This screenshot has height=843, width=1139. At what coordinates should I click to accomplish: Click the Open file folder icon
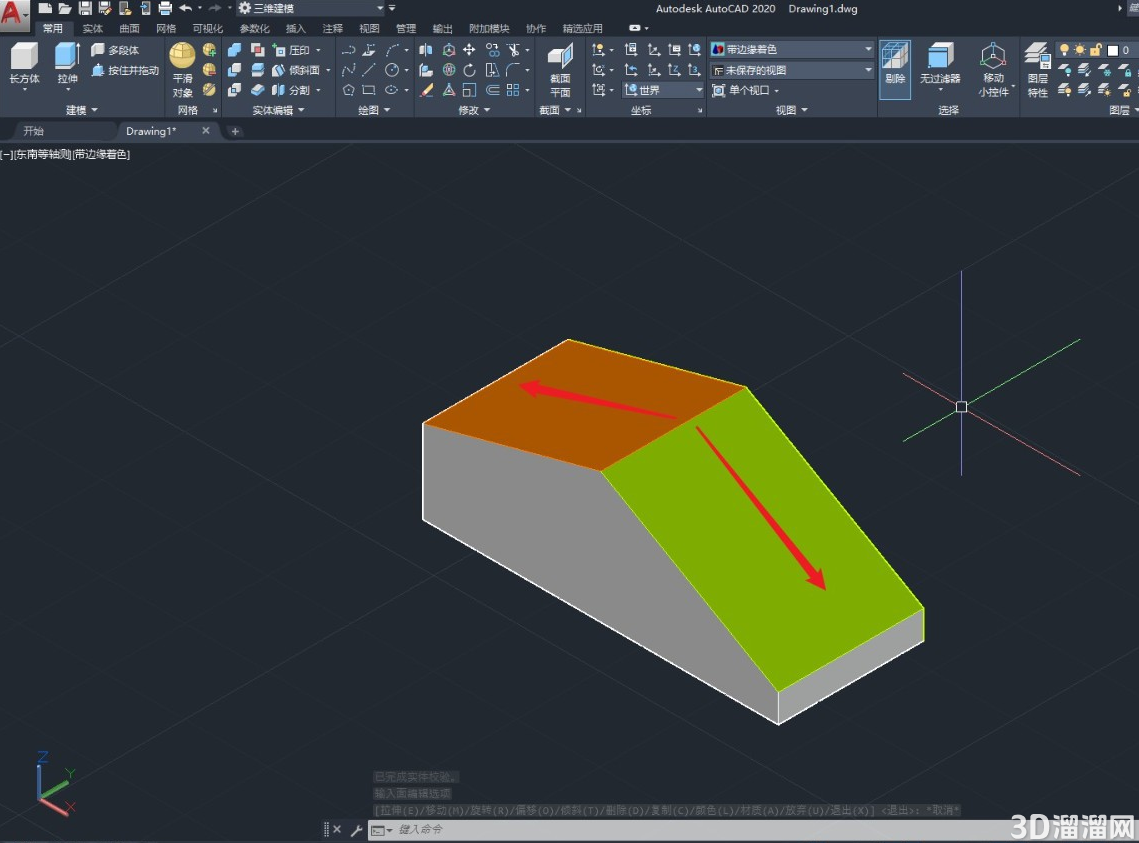pyautogui.click(x=65, y=8)
